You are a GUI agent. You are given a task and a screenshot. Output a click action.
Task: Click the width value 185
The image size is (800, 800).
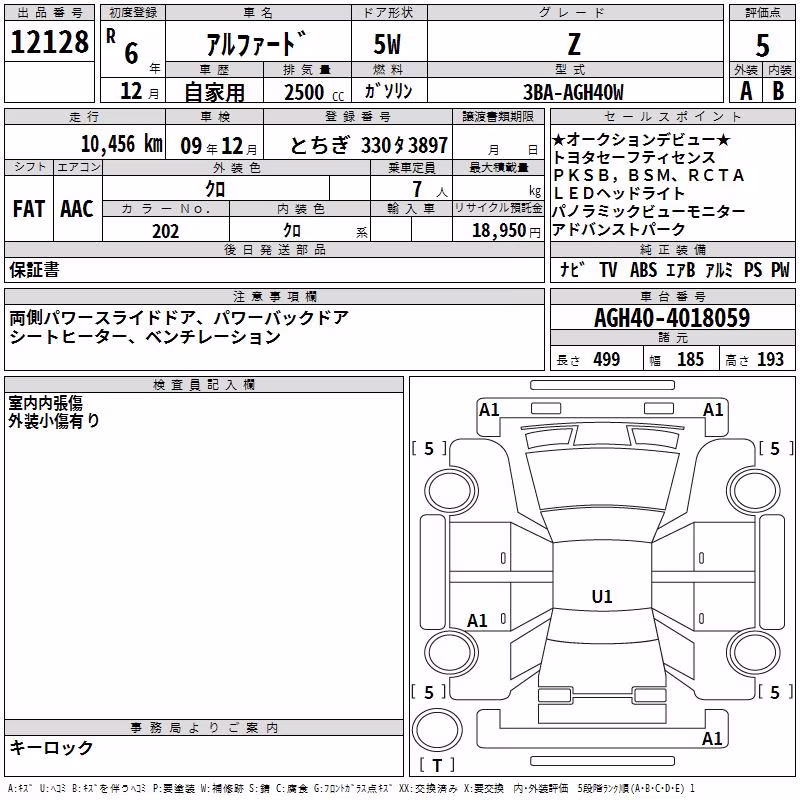pos(690,360)
